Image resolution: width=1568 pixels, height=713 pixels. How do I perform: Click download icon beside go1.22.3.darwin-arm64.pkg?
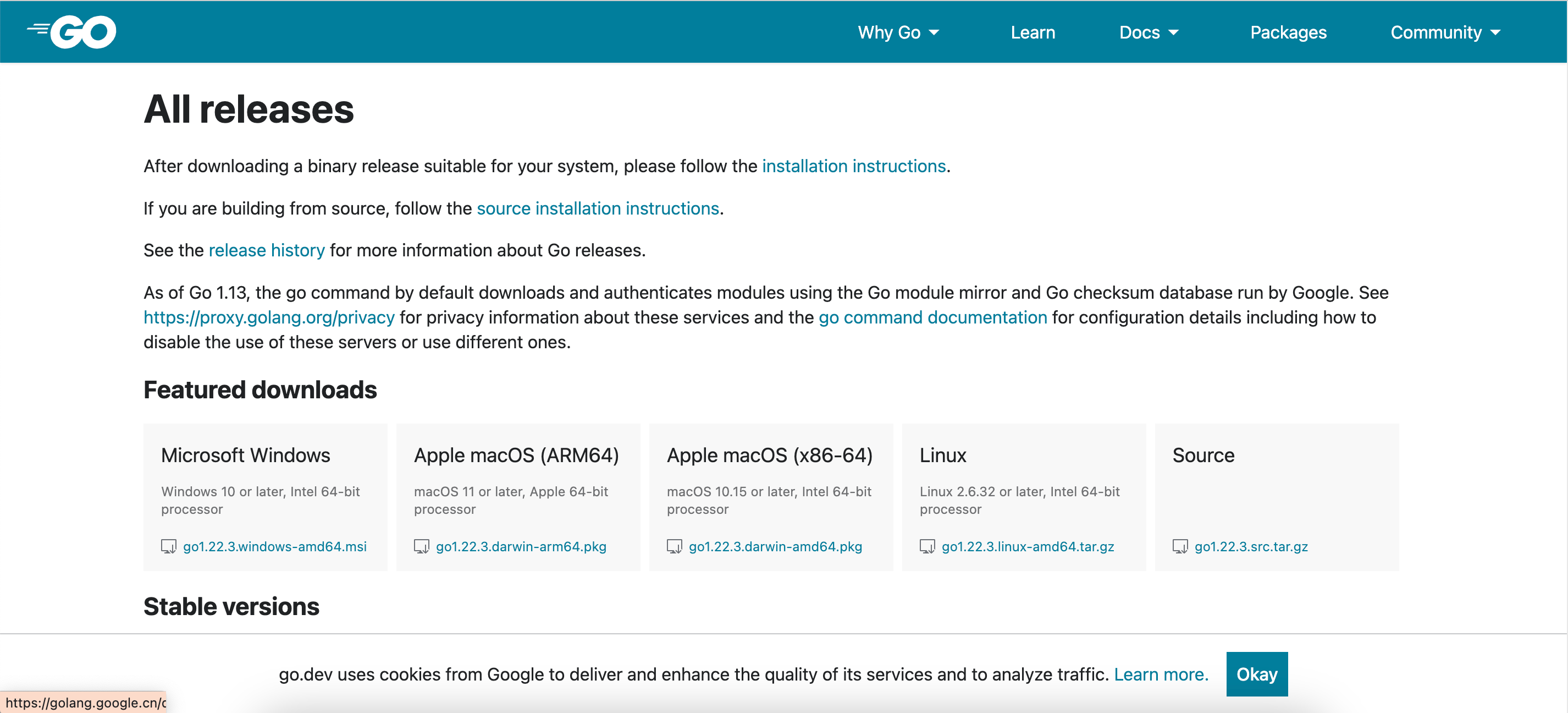click(x=421, y=546)
